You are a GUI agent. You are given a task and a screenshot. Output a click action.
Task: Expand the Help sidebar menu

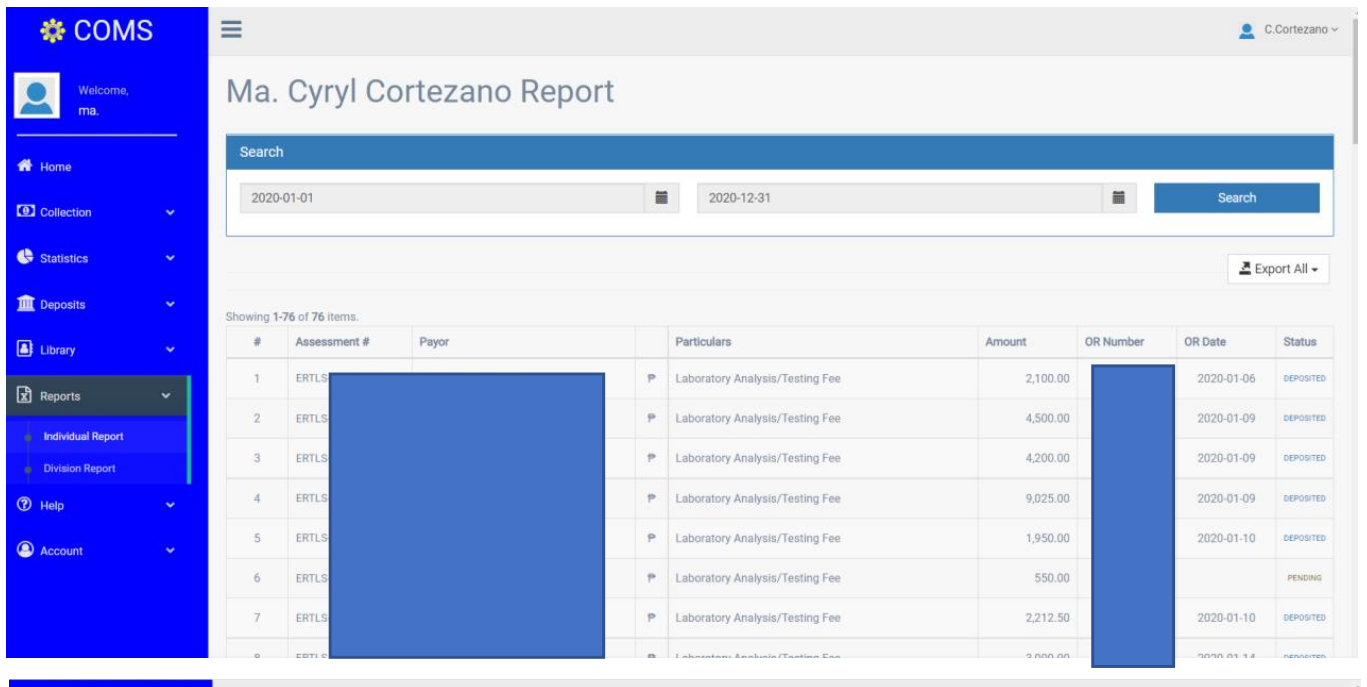97,503
